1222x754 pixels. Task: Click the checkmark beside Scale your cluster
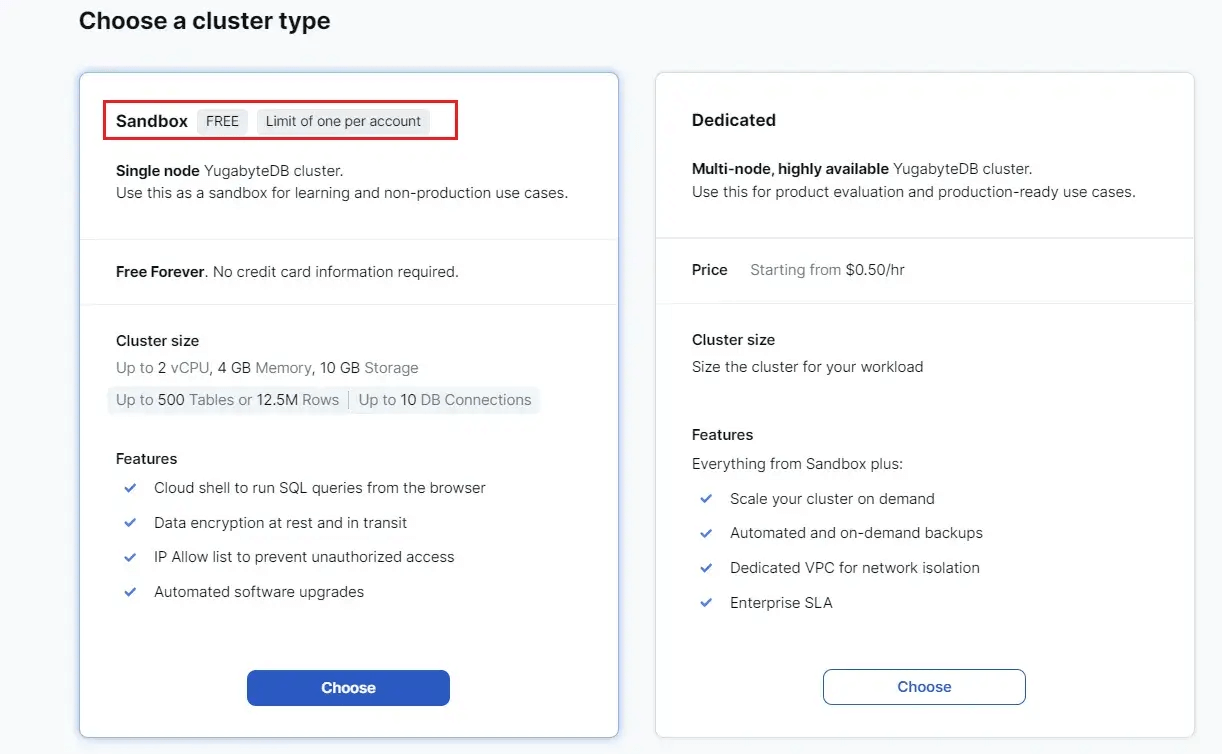pyautogui.click(x=706, y=498)
